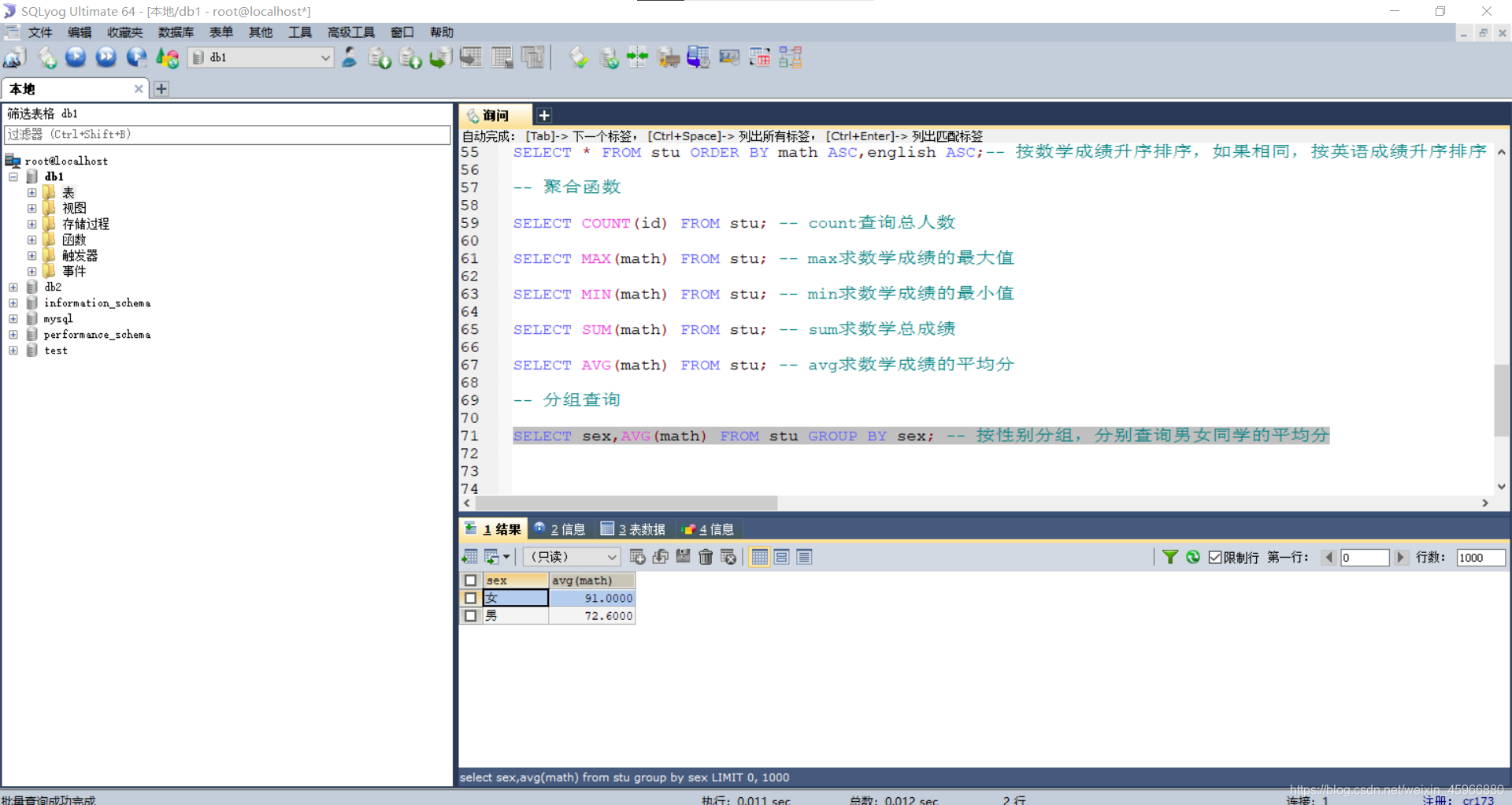Viewport: 1512px width, 805px height.
Task: Click the save changes disk icon in results
Action: click(x=683, y=557)
